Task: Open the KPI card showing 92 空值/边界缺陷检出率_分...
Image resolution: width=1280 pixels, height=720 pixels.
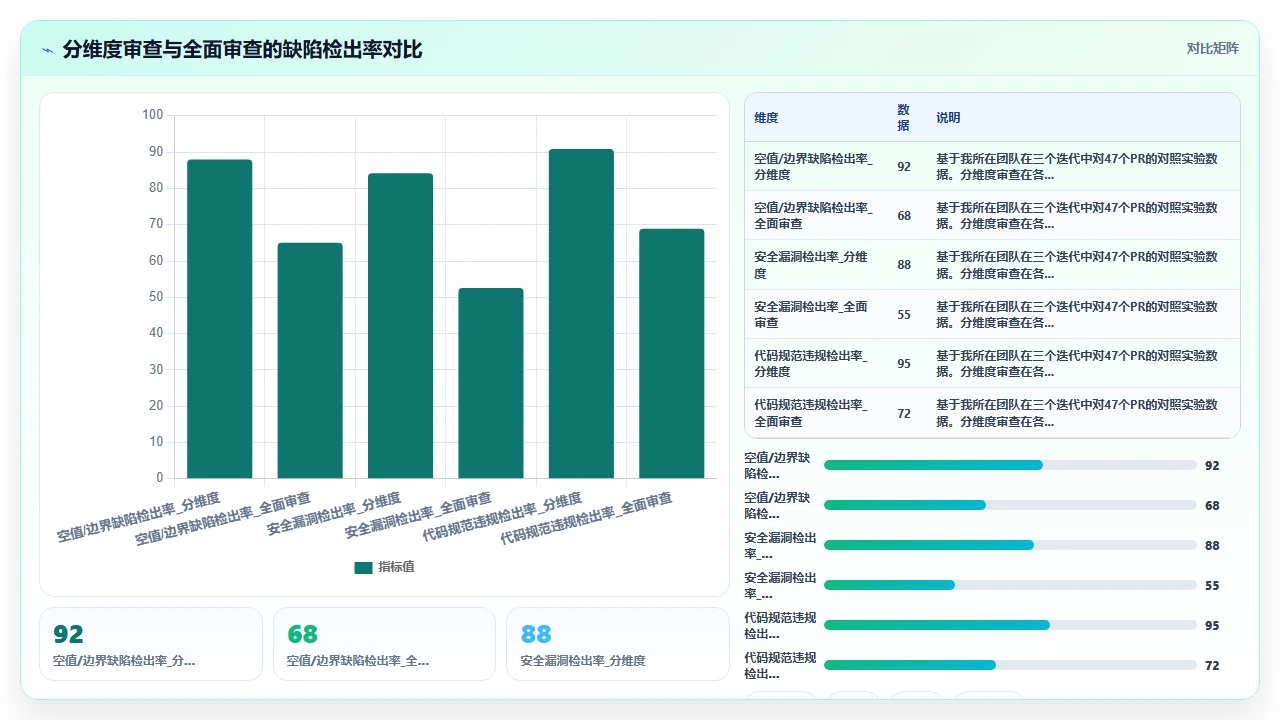Action: pyautogui.click(x=151, y=644)
